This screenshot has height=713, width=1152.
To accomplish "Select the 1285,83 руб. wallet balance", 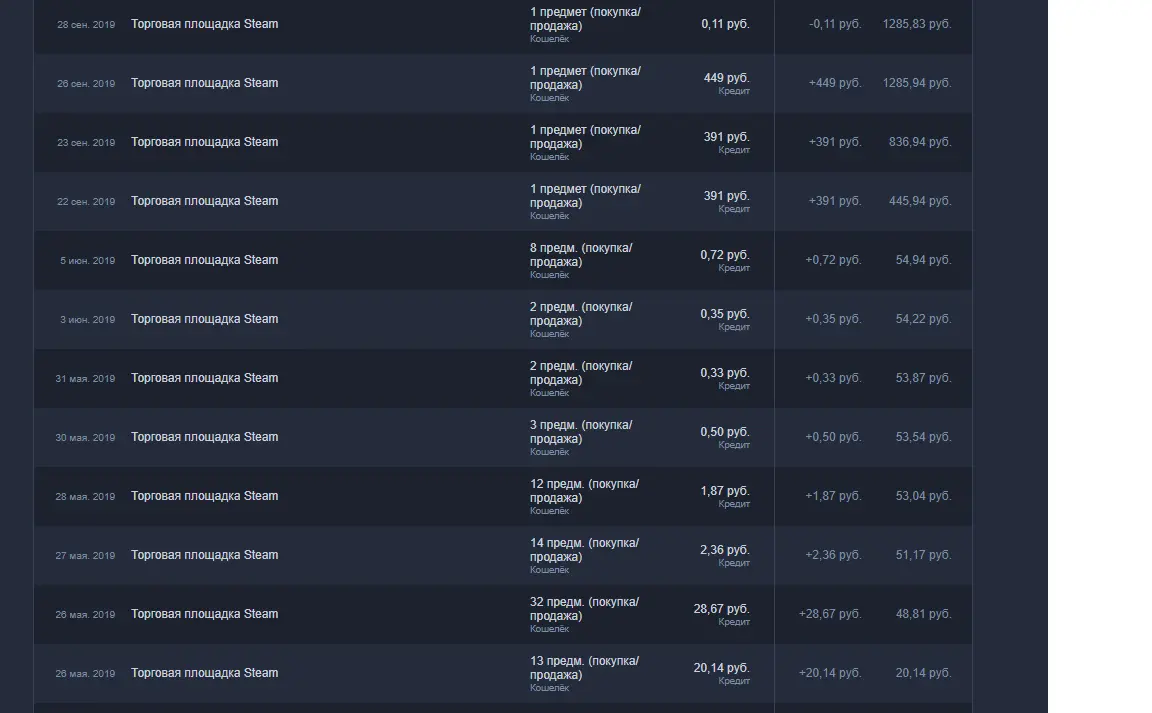I will click(x=917, y=24).
